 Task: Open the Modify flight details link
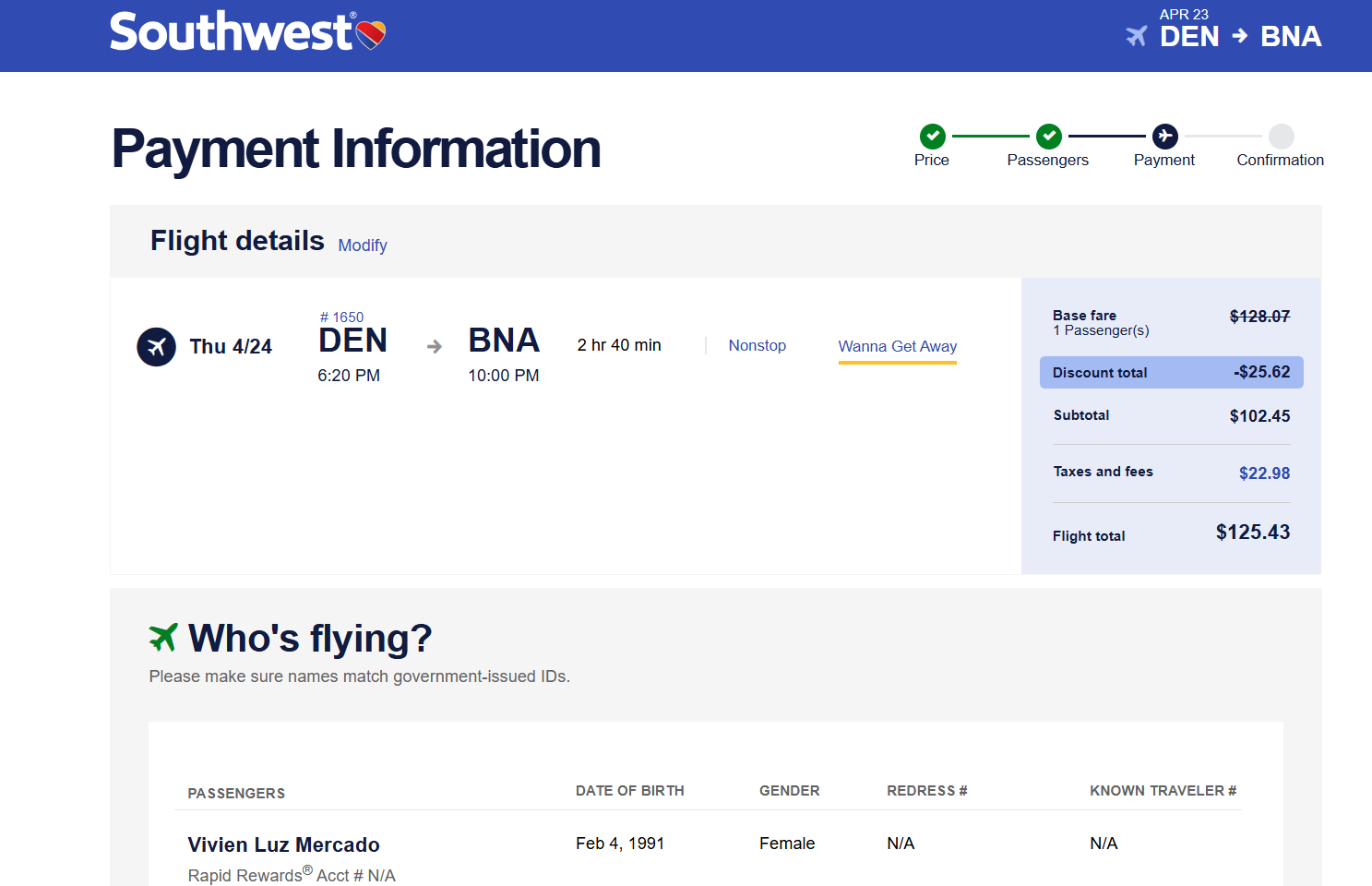pyautogui.click(x=362, y=245)
